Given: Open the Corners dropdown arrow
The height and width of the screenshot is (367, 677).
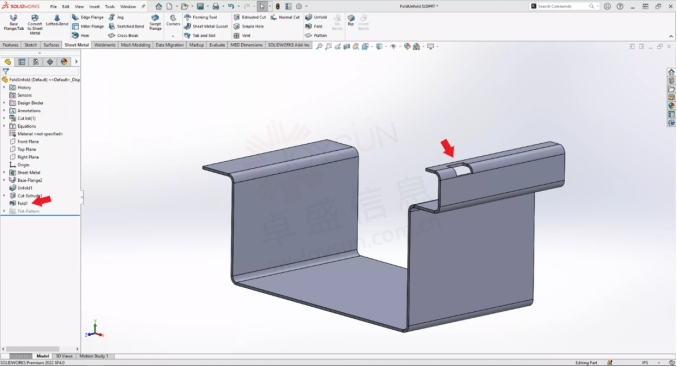Looking at the screenshot, I should [173, 36].
